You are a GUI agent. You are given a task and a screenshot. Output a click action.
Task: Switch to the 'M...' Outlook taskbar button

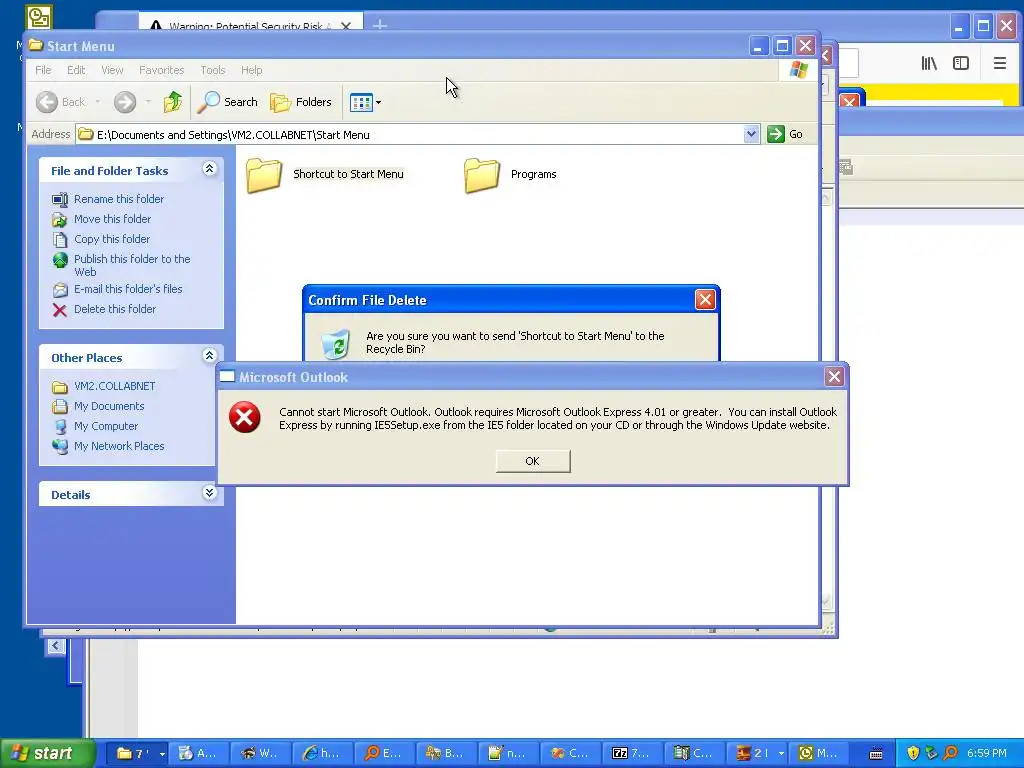click(819, 753)
